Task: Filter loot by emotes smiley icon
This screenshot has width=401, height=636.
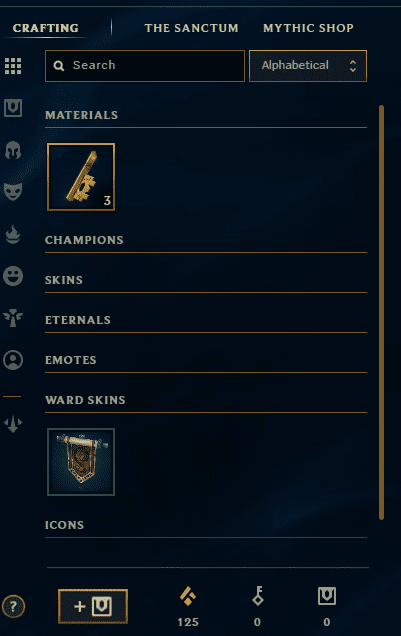Action: click(13, 276)
